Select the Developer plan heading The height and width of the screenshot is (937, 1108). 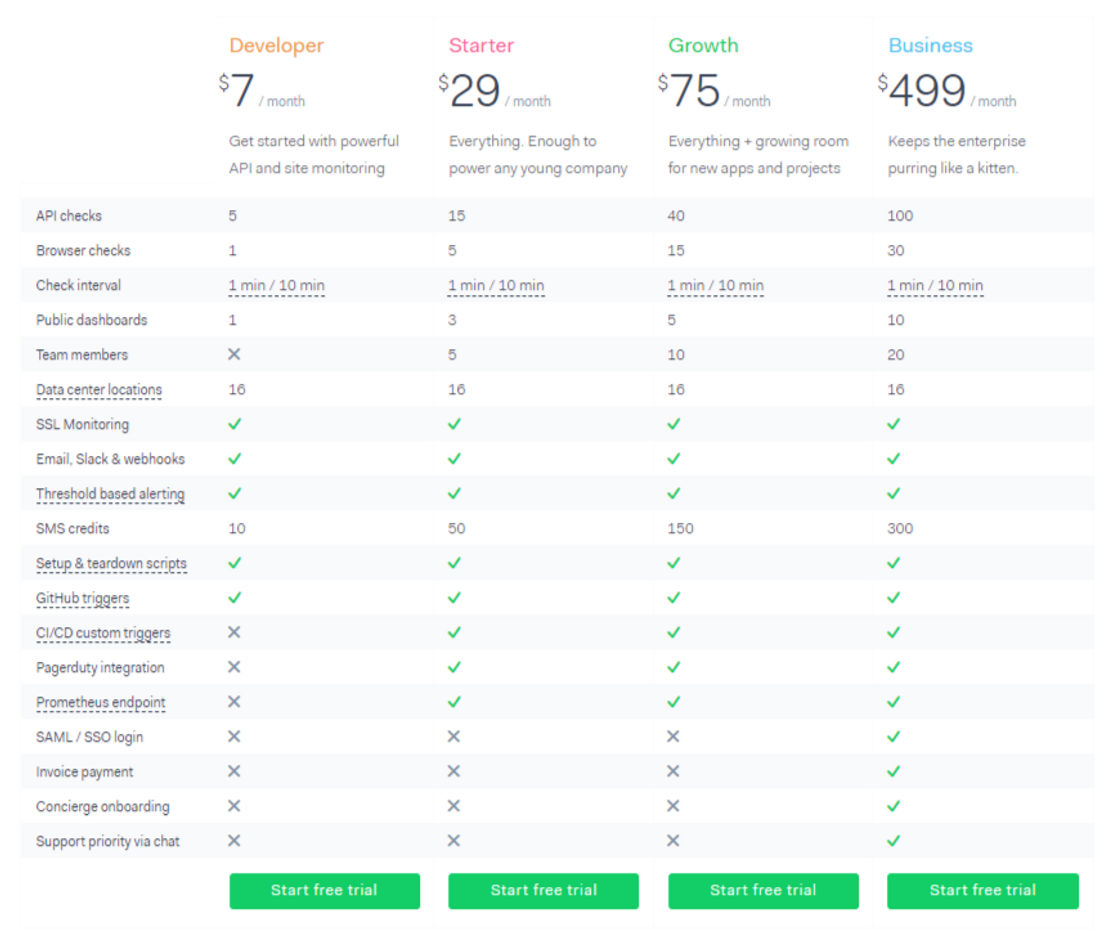click(276, 45)
